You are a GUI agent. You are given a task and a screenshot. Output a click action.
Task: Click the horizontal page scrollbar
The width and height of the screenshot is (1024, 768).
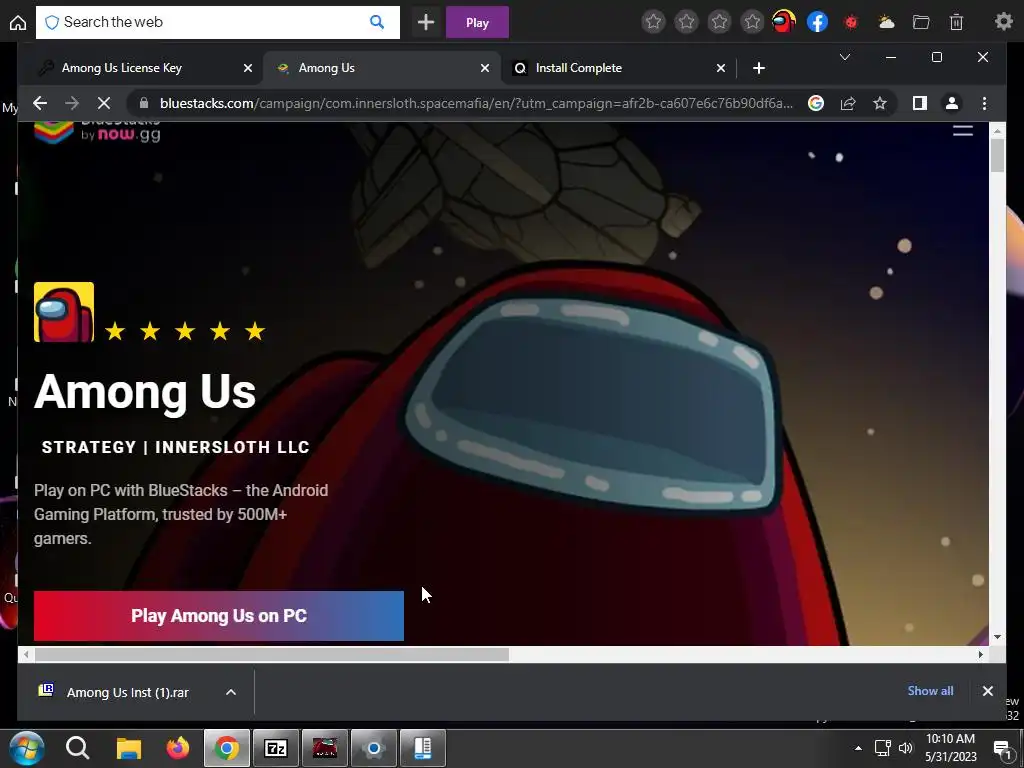272,654
